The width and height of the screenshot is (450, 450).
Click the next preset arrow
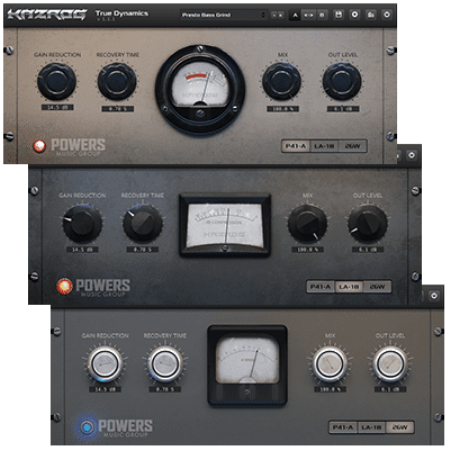pyautogui.click(x=281, y=15)
